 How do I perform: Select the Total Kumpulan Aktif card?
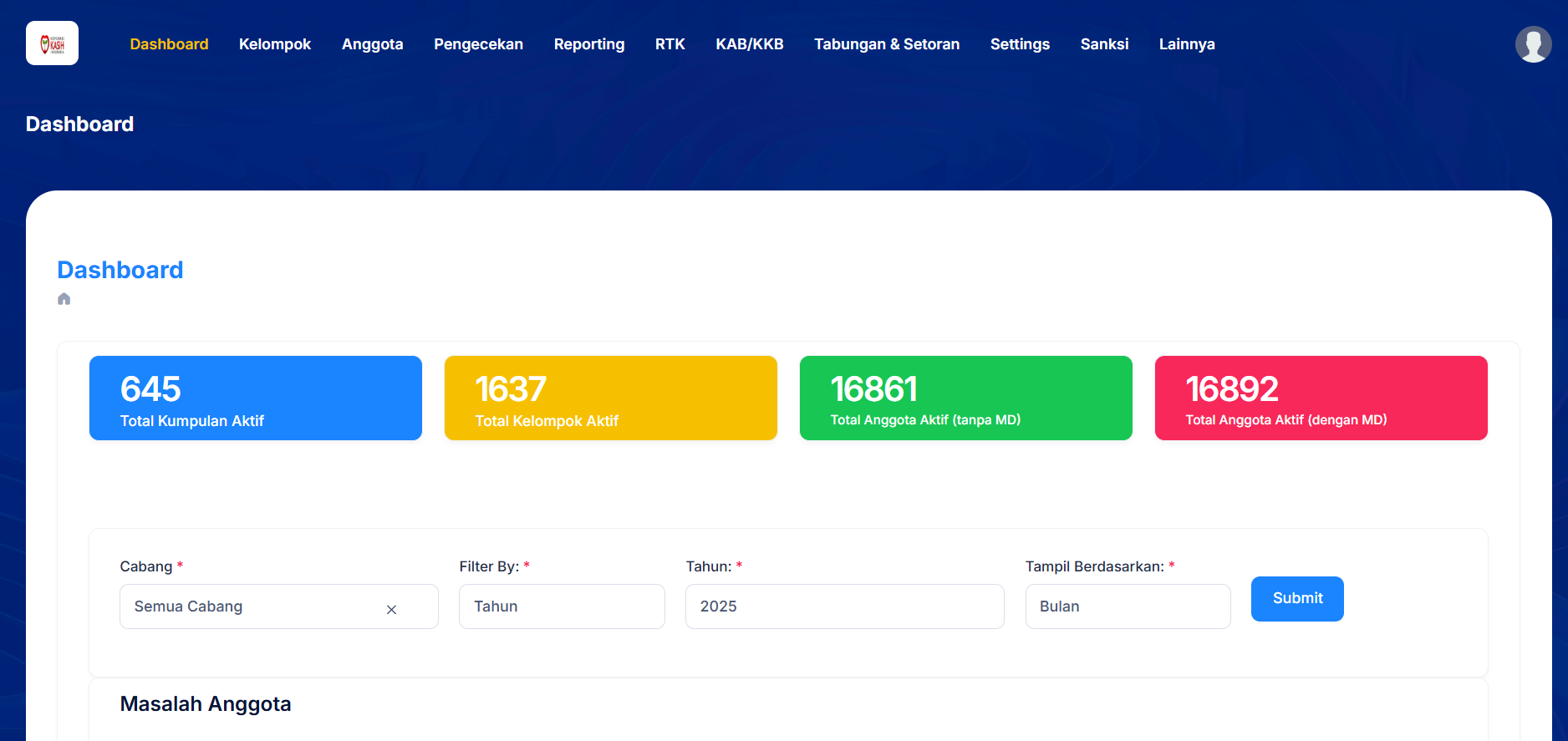(x=256, y=398)
